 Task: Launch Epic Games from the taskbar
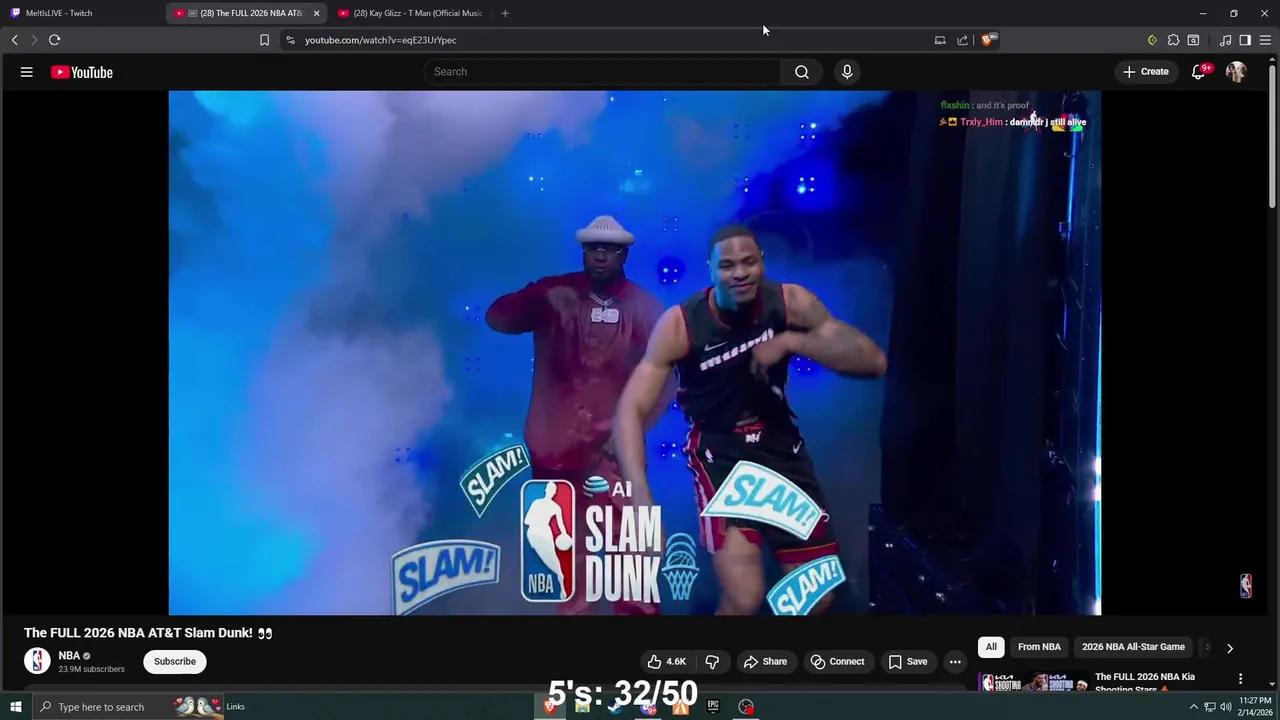tap(713, 707)
